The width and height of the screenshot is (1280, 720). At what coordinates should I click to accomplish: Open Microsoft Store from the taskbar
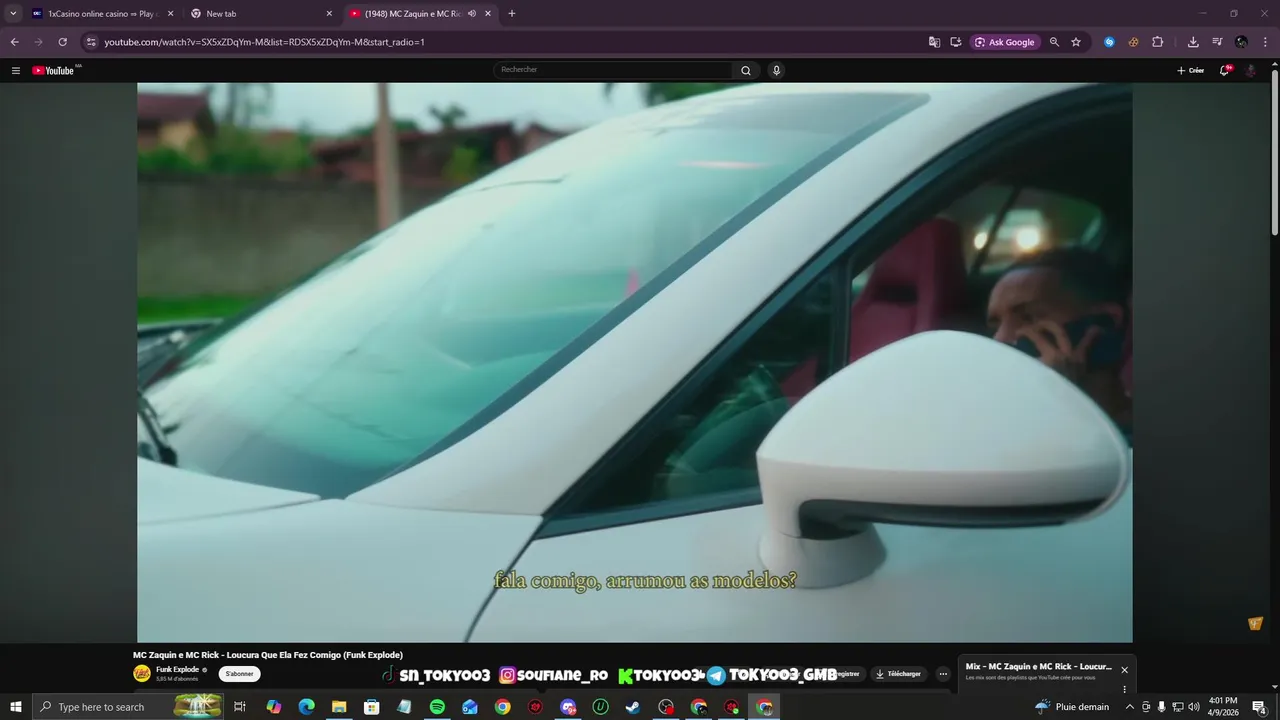[372, 707]
